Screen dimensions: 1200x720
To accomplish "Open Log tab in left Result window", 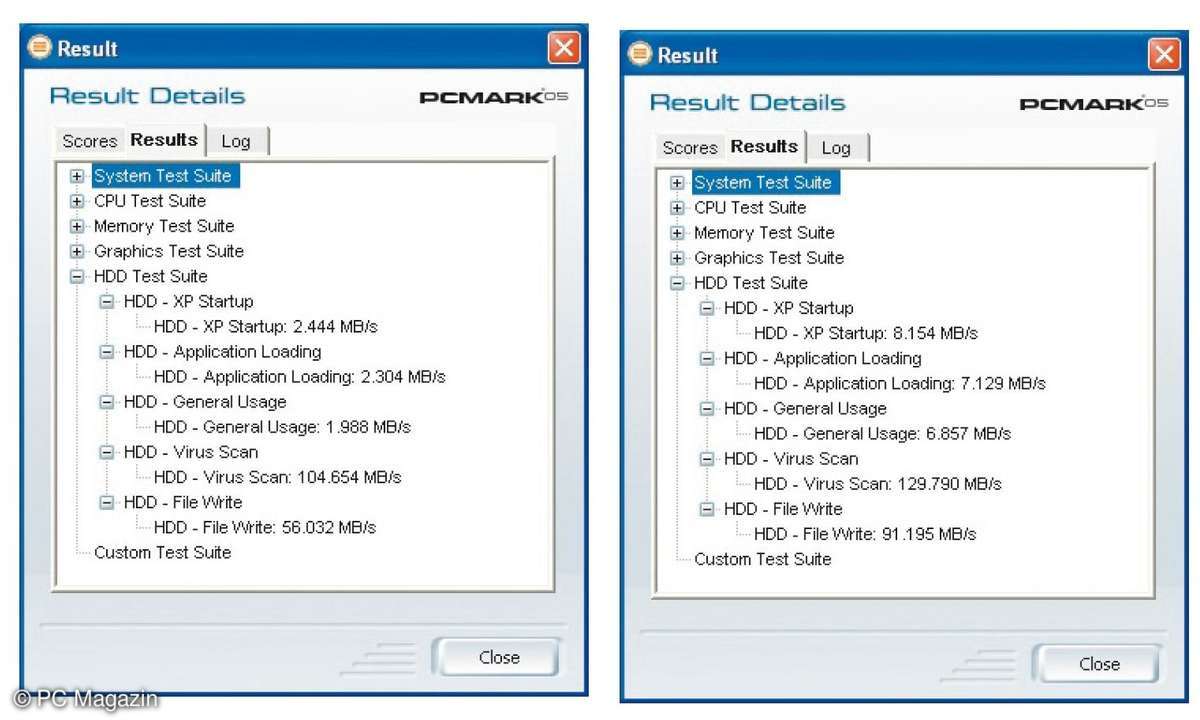I will pos(236,141).
